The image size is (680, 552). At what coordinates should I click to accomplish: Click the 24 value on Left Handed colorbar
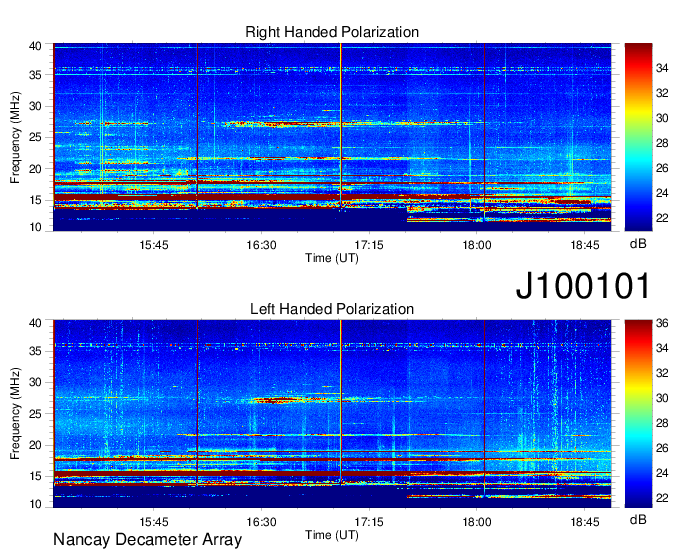(662, 473)
